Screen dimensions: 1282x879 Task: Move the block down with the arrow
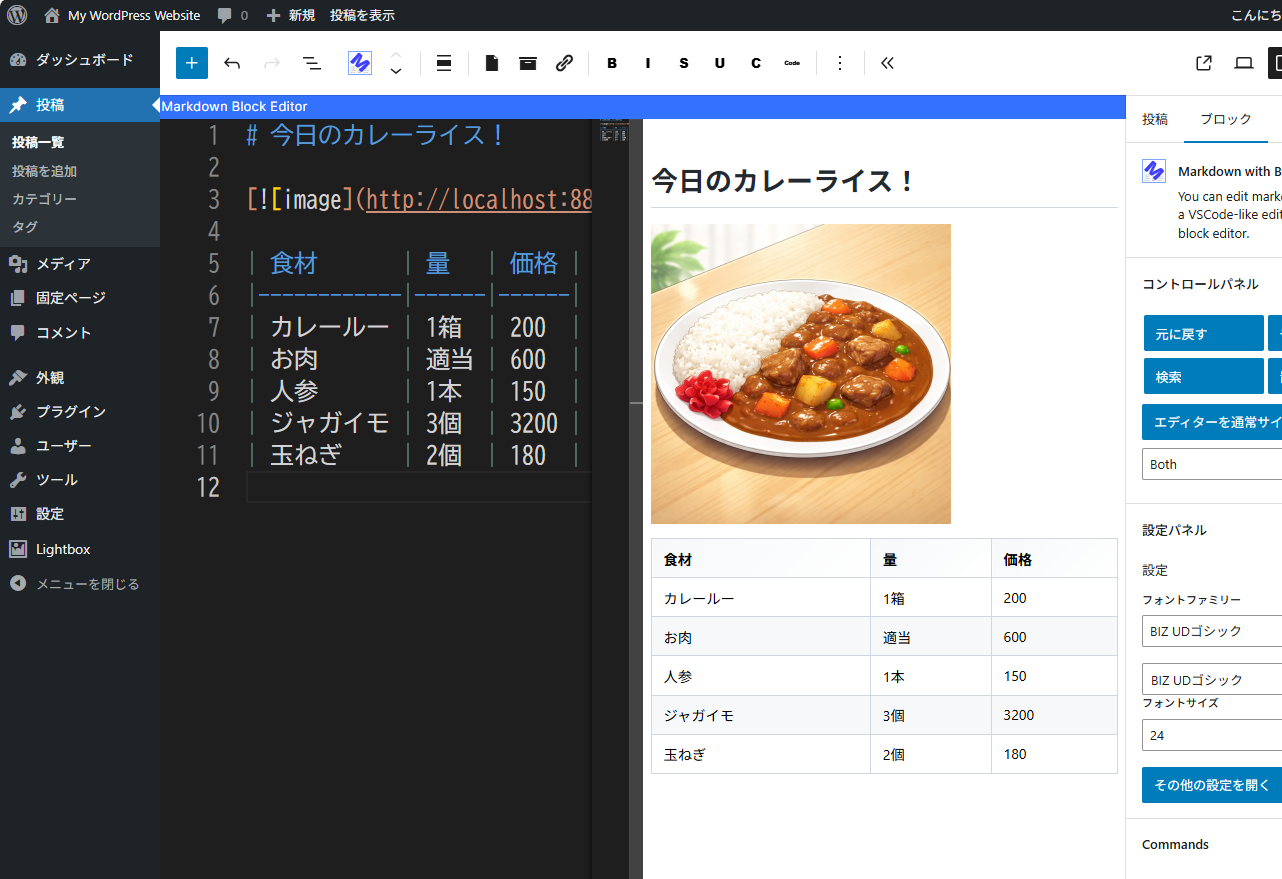point(396,72)
